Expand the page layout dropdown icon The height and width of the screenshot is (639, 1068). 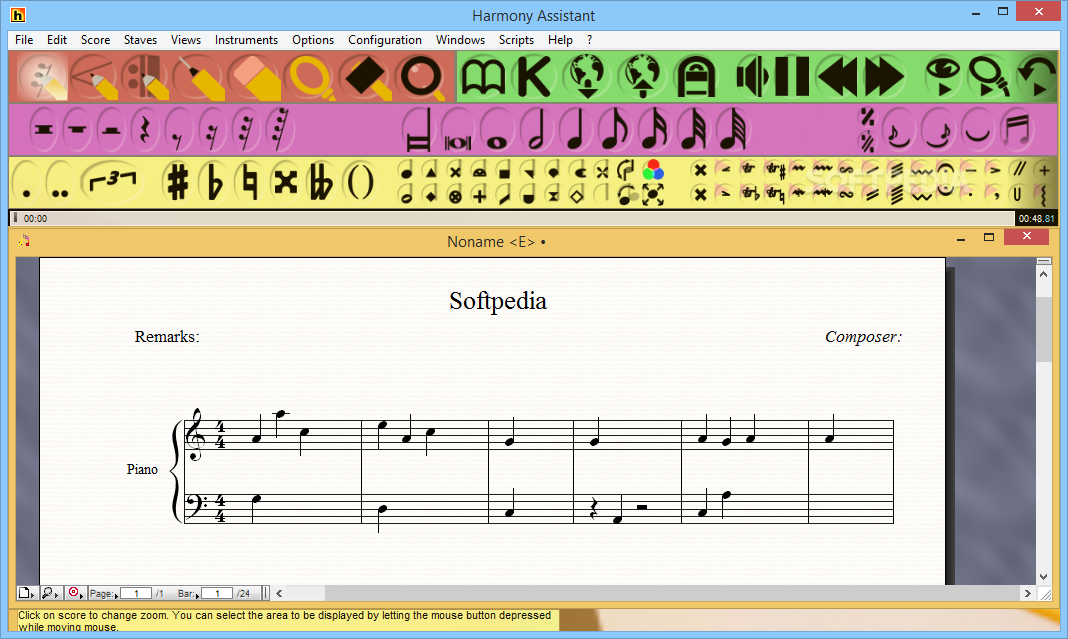(27, 593)
